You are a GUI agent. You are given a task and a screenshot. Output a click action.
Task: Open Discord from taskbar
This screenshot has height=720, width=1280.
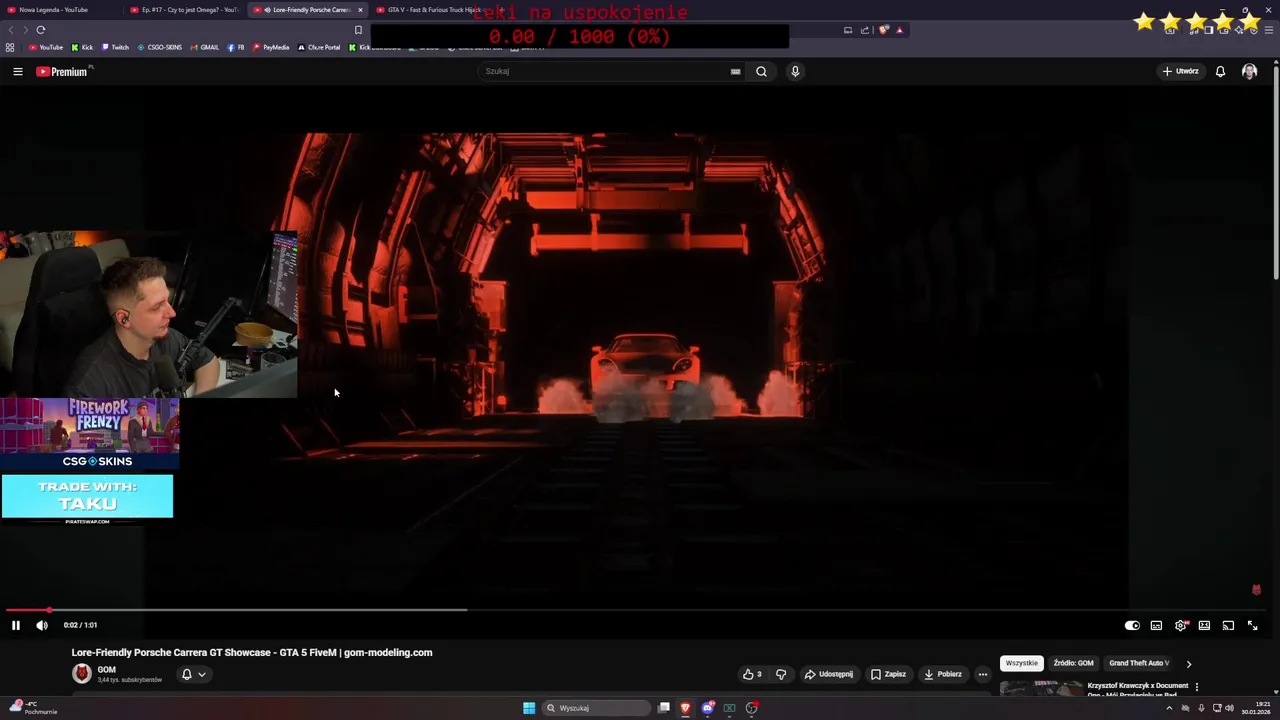pos(708,708)
